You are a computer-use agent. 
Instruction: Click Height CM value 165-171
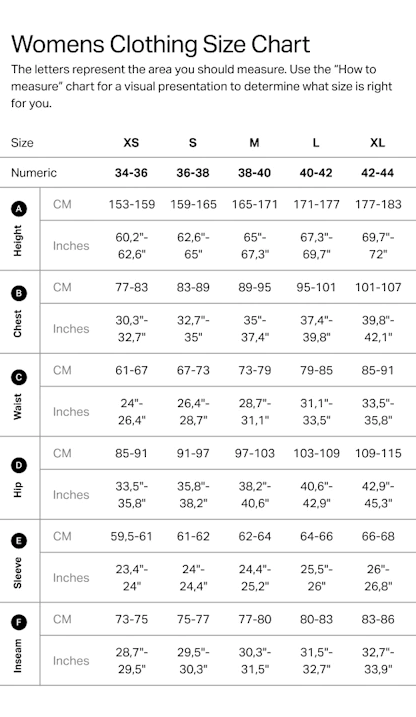(255, 204)
